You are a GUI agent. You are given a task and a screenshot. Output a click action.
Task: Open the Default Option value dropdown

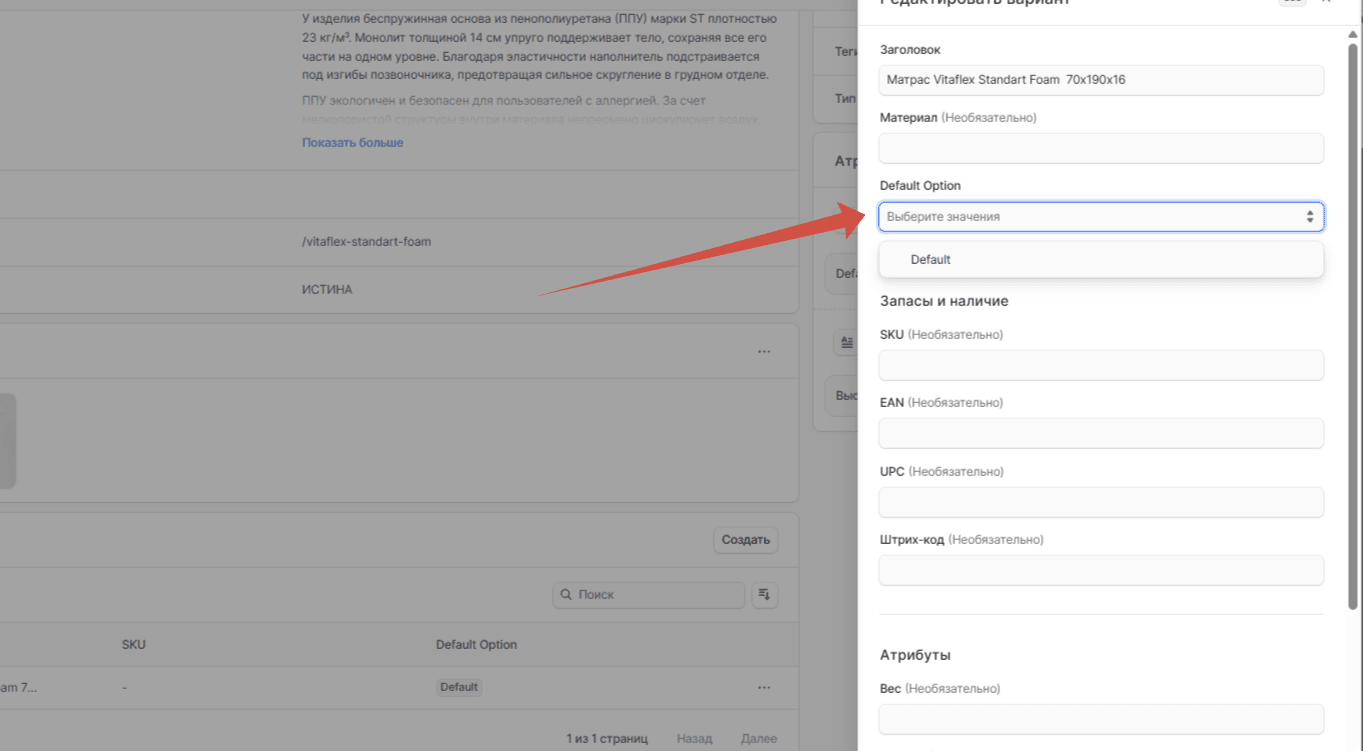click(1101, 216)
